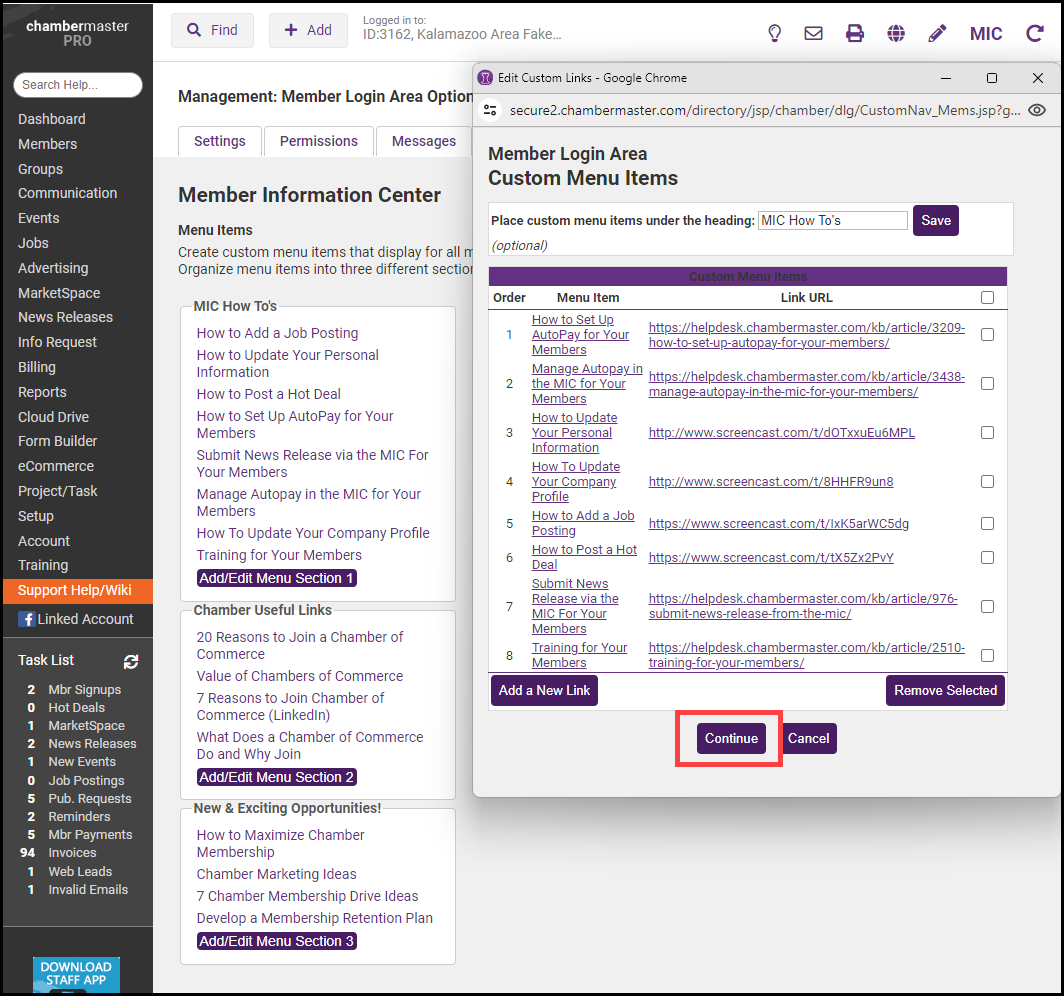Open the globe icon in the header

(x=896, y=33)
